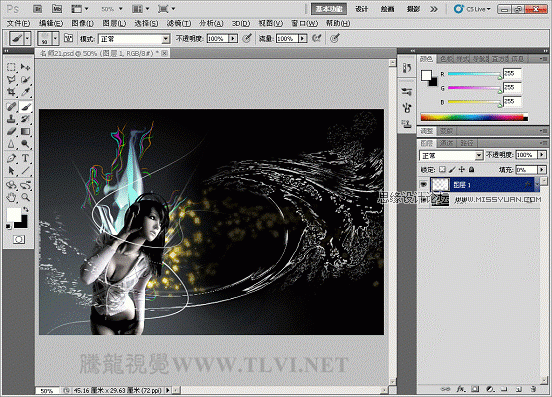This screenshot has height=397, width=552.
Task: Toggle tablet pressure controls opacity
Action: (x=247, y=38)
